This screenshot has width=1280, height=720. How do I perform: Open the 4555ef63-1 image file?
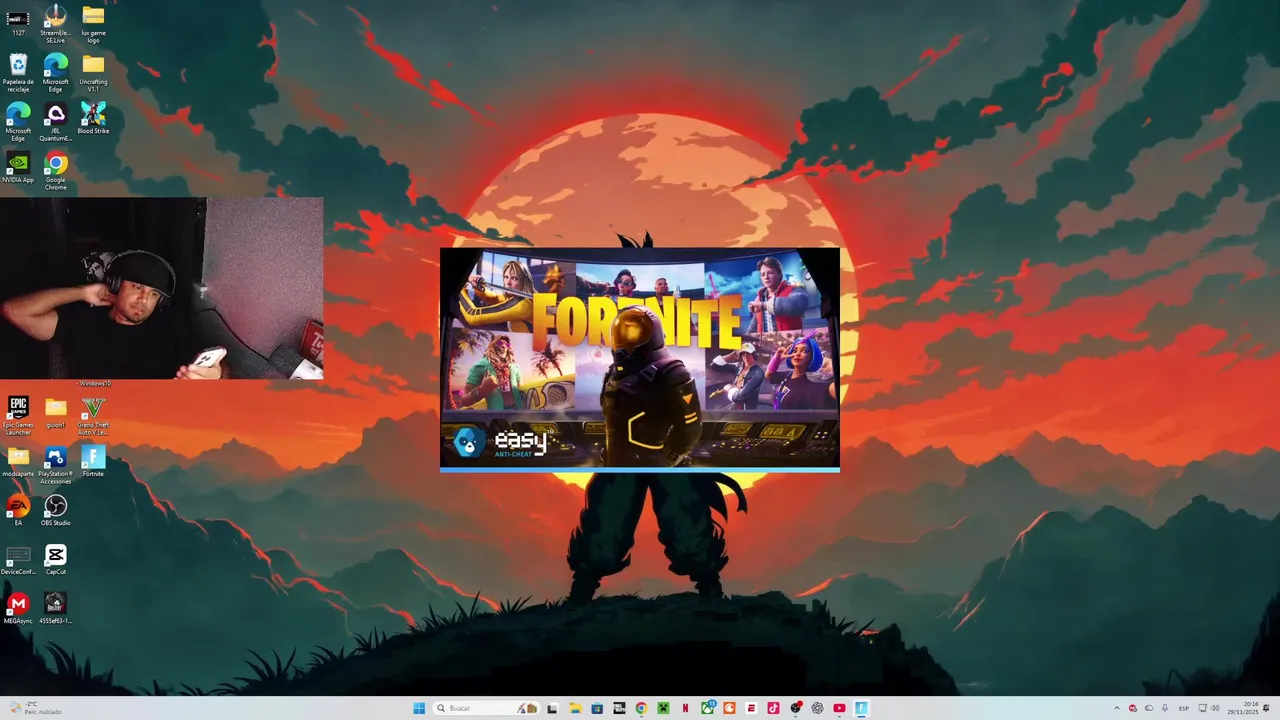pyautogui.click(x=55, y=608)
